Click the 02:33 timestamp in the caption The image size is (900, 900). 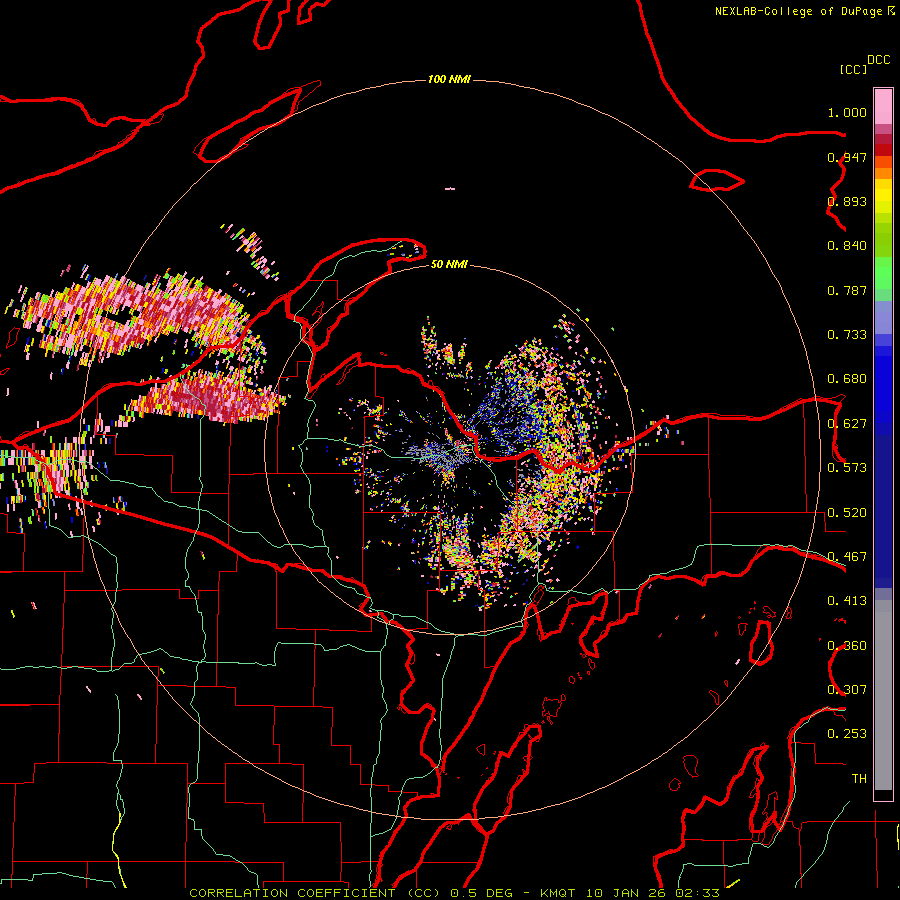click(x=697, y=893)
